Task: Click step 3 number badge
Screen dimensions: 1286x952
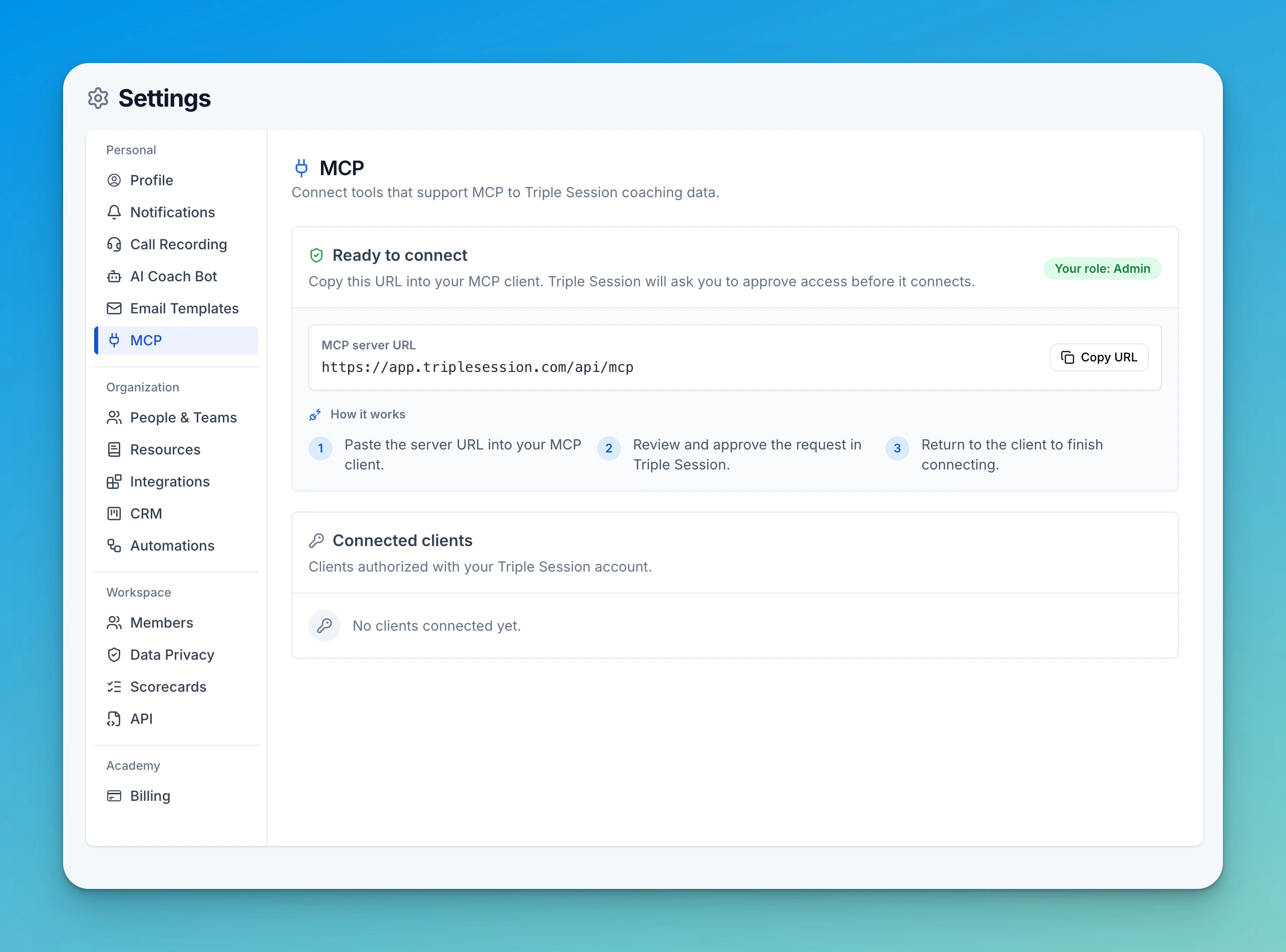Action: coord(897,448)
